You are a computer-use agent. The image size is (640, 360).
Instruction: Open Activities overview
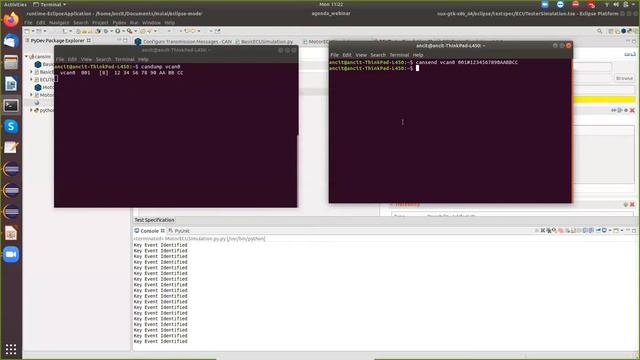[x=15, y=4]
